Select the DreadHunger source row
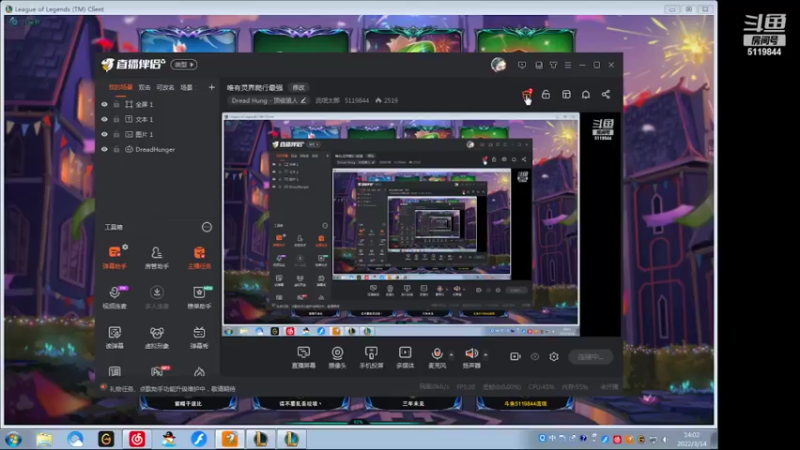The width and height of the screenshot is (800, 450). point(157,149)
